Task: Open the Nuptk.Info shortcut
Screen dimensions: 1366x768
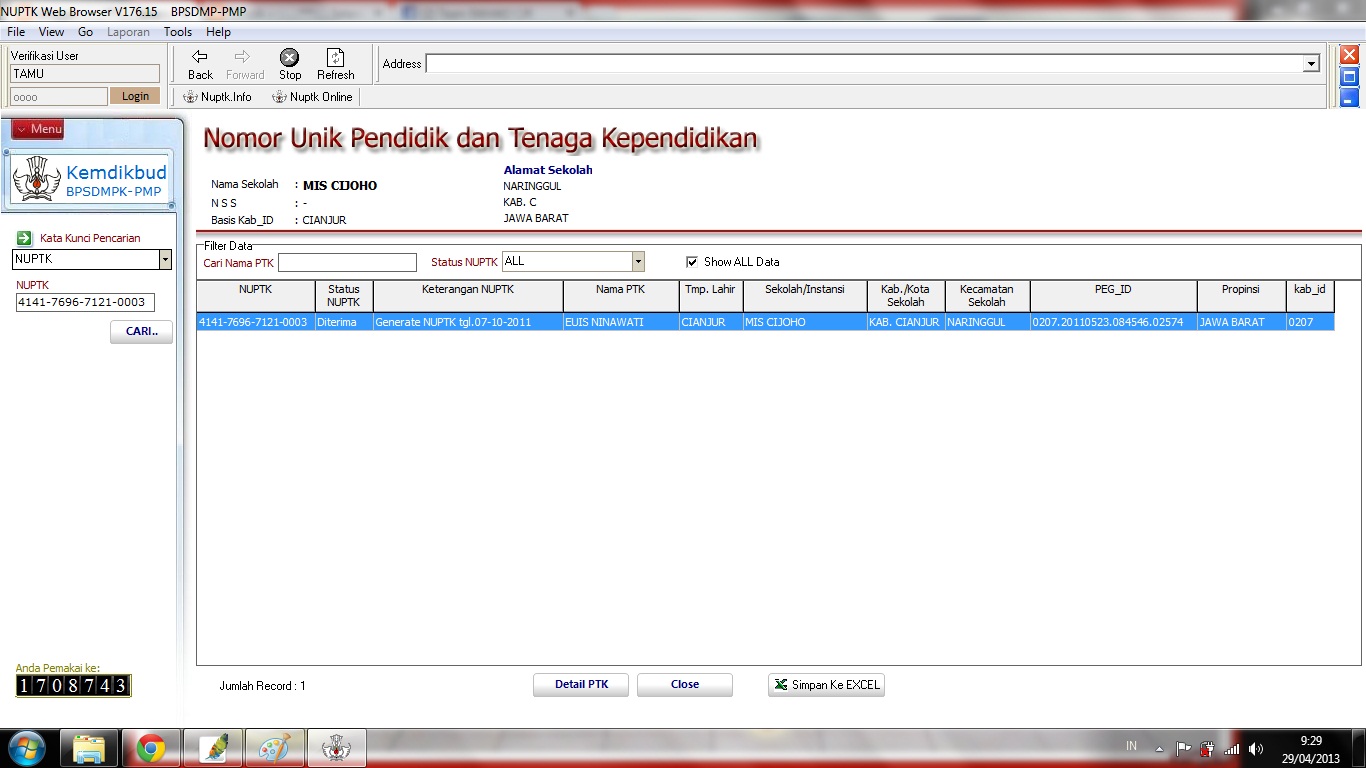Action: coord(217,97)
